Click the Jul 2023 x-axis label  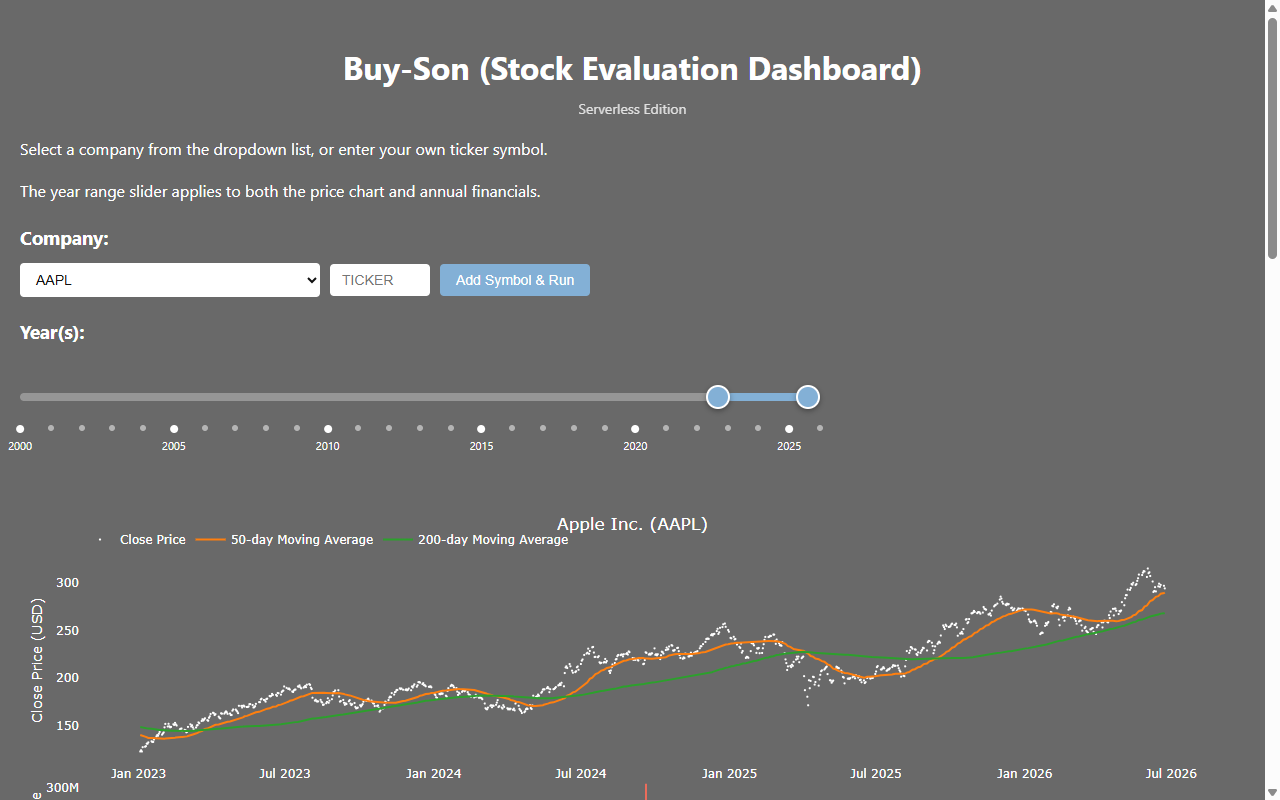pyautogui.click(x=285, y=773)
